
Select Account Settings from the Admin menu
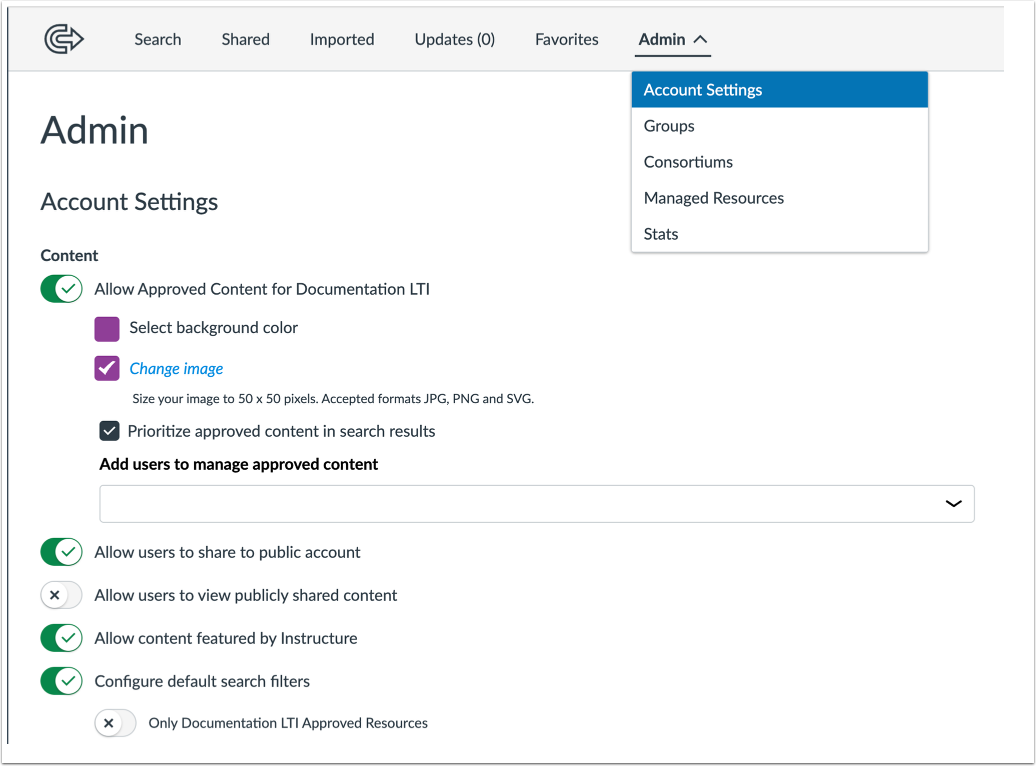[x=702, y=89]
